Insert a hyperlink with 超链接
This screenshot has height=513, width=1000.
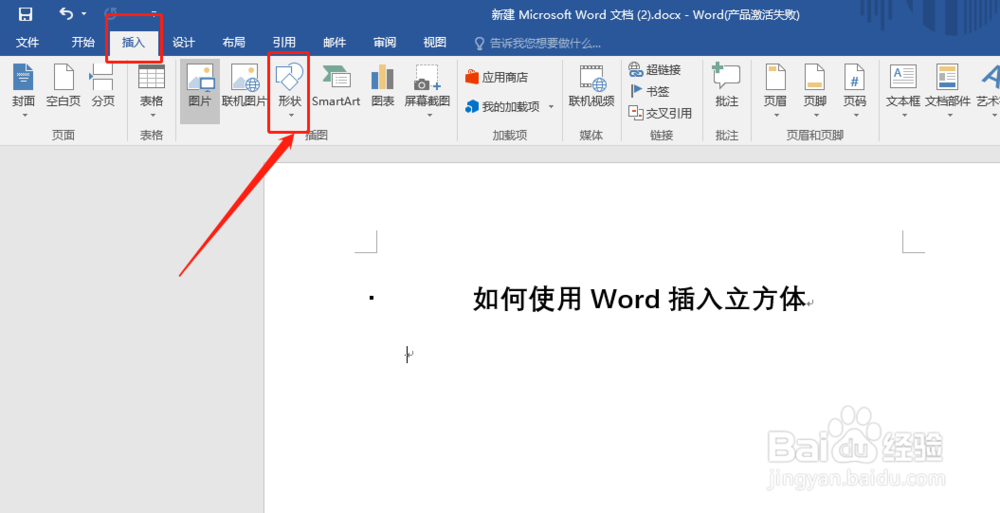(x=655, y=70)
